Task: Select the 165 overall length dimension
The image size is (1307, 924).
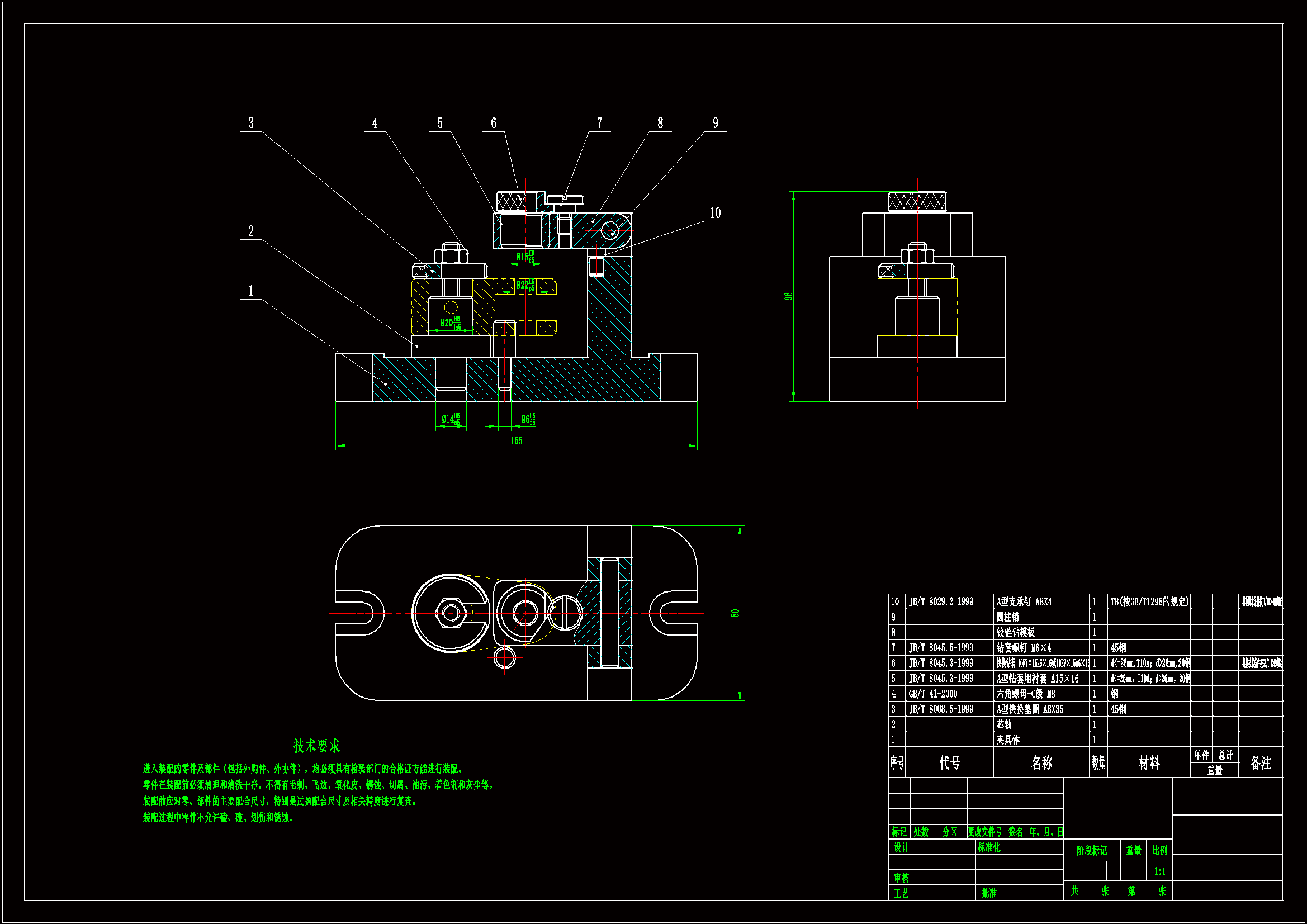Action: click(517, 440)
